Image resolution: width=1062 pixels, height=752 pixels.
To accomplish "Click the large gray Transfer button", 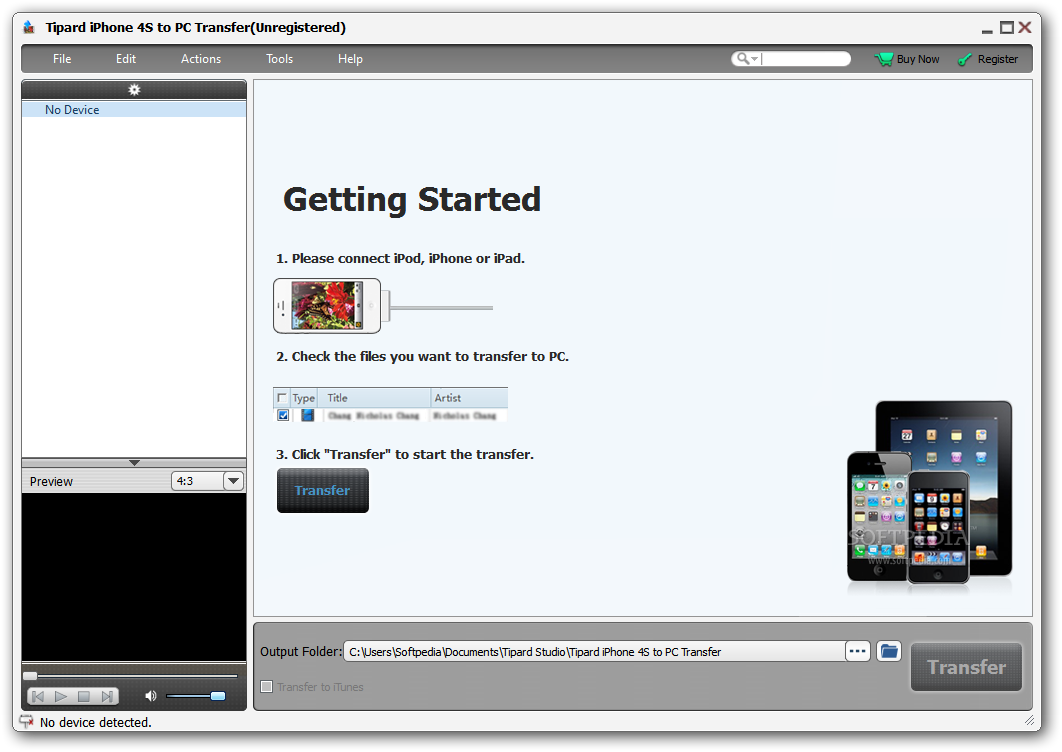I will pos(966,667).
